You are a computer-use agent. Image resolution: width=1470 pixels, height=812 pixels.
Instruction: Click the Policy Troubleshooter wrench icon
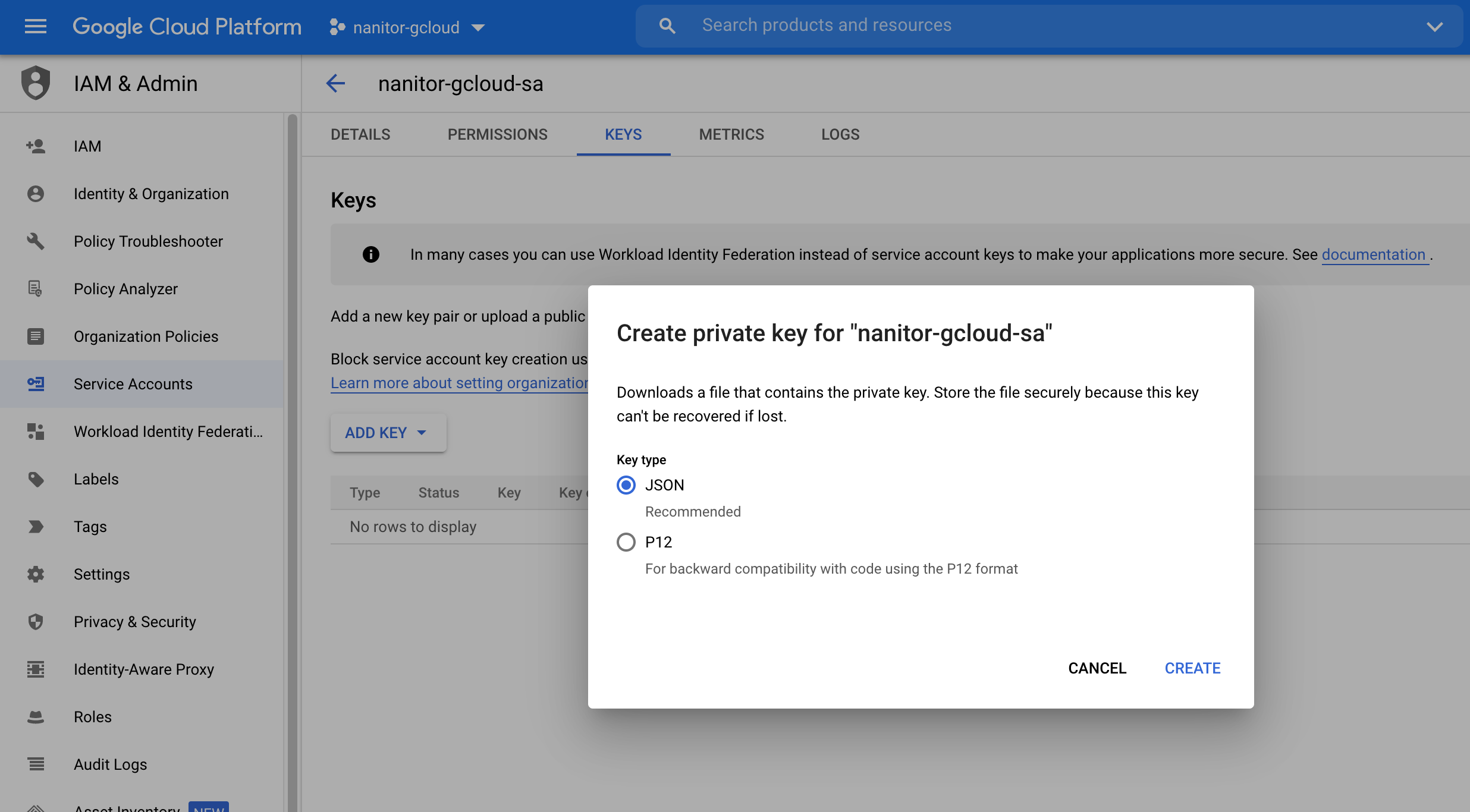tap(36, 241)
